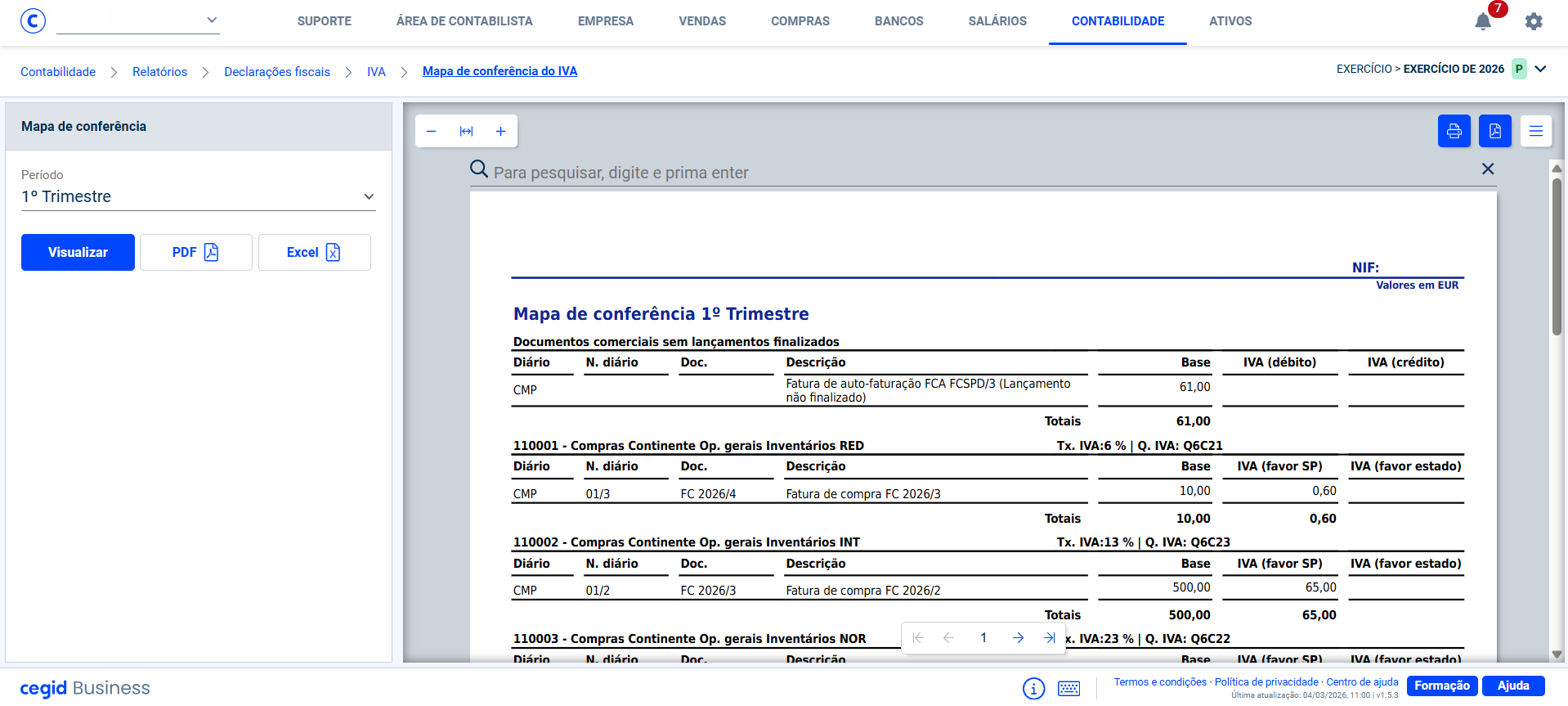Click 'Fatura de compra FC 2026/2' description
The image size is (1568, 706).
(x=863, y=591)
